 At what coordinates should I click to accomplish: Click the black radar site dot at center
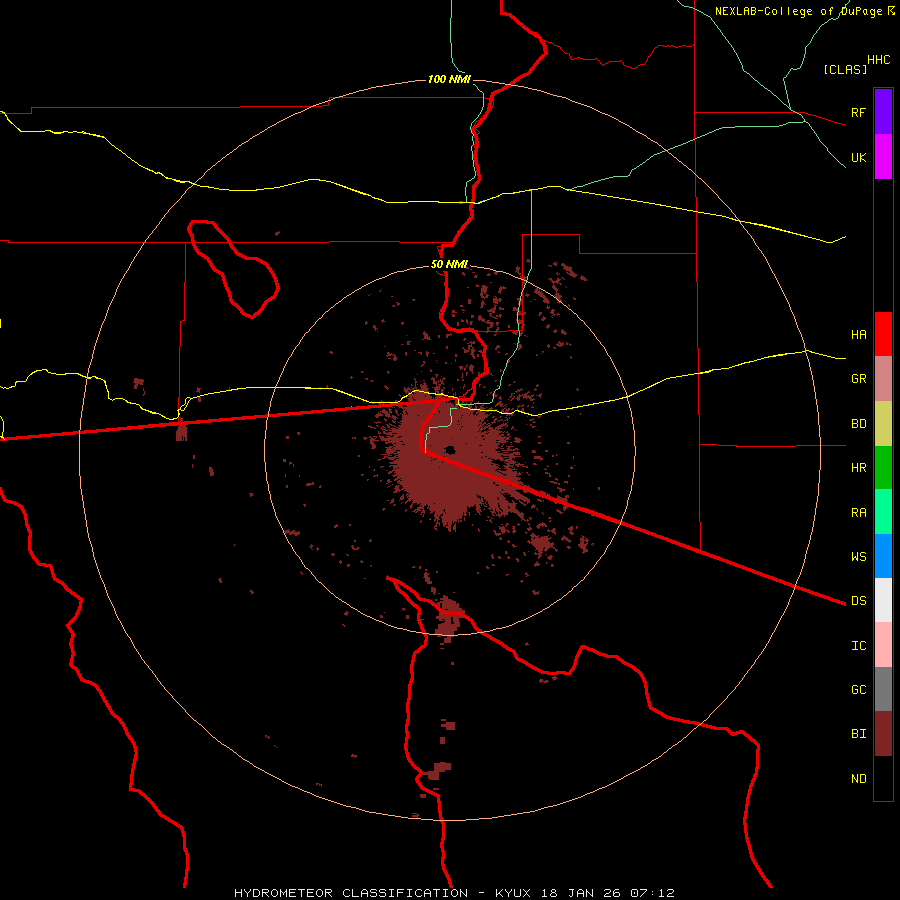[449, 449]
